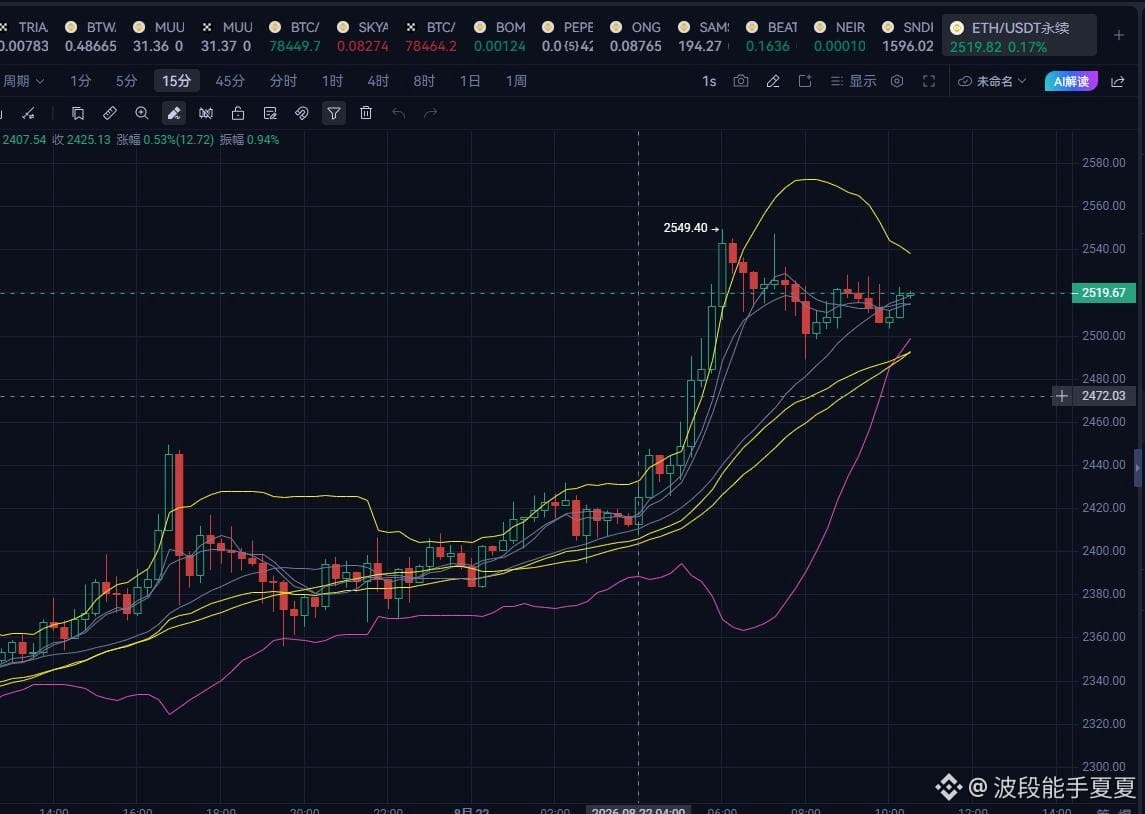The width and height of the screenshot is (1145, 814).
Task: Activate the zoom-in magnifier tool
Action: [x=142, y=113]
